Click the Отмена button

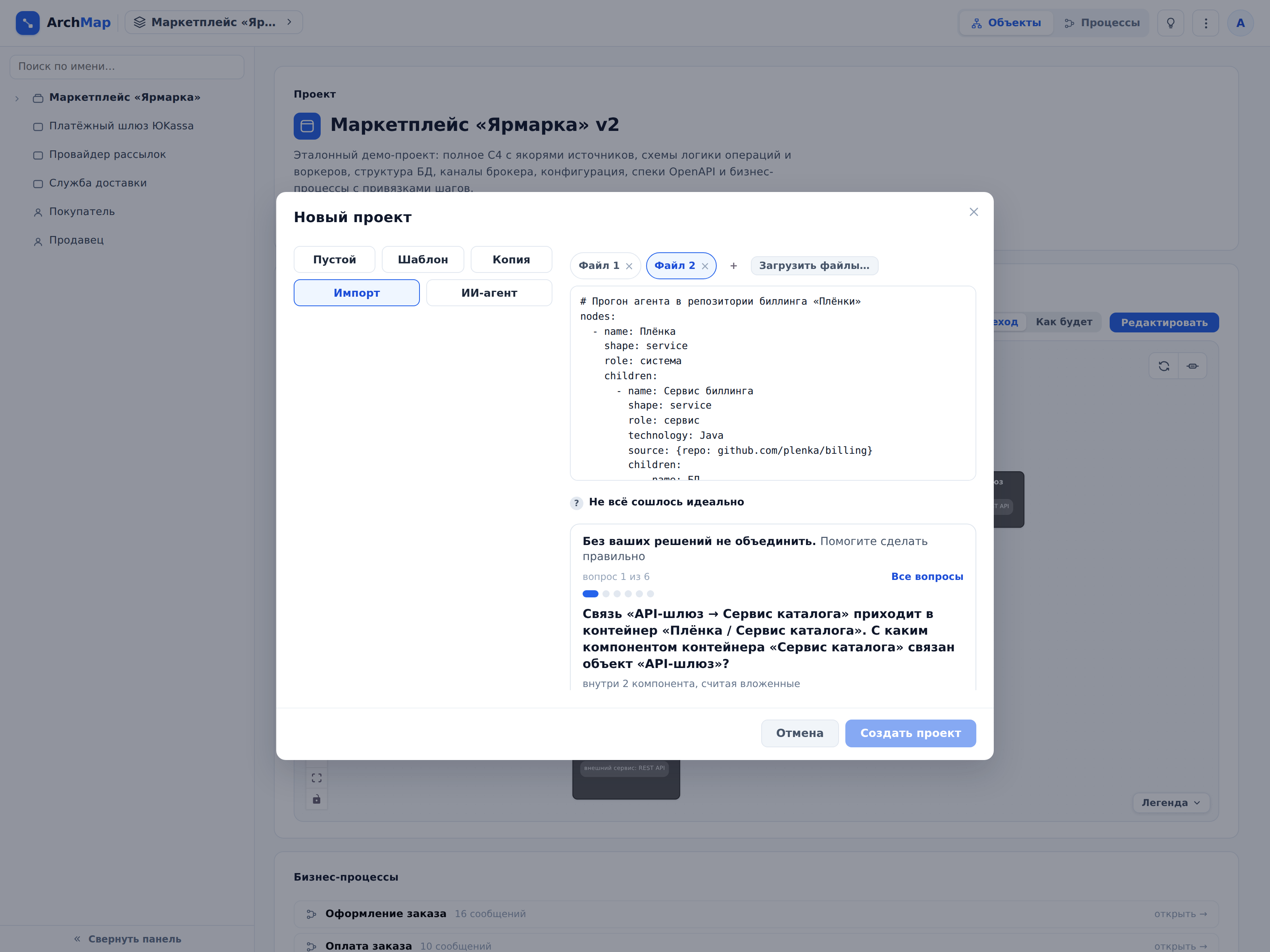point(800,733)
